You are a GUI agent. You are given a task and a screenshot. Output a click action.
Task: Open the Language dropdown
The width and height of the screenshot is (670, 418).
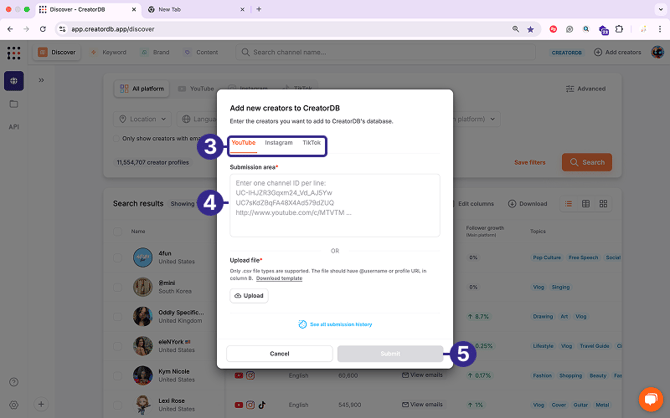198,119
